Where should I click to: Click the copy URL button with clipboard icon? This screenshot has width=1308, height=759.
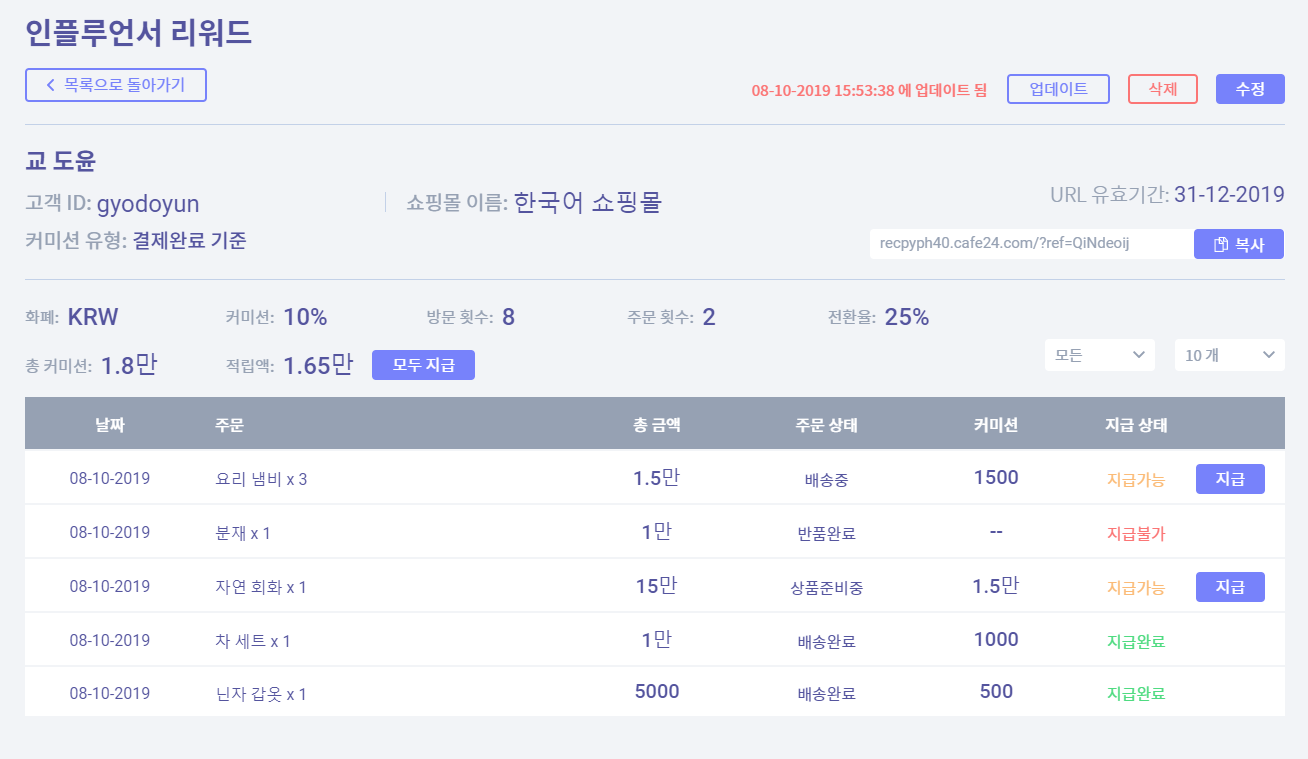pos(1238,244)
